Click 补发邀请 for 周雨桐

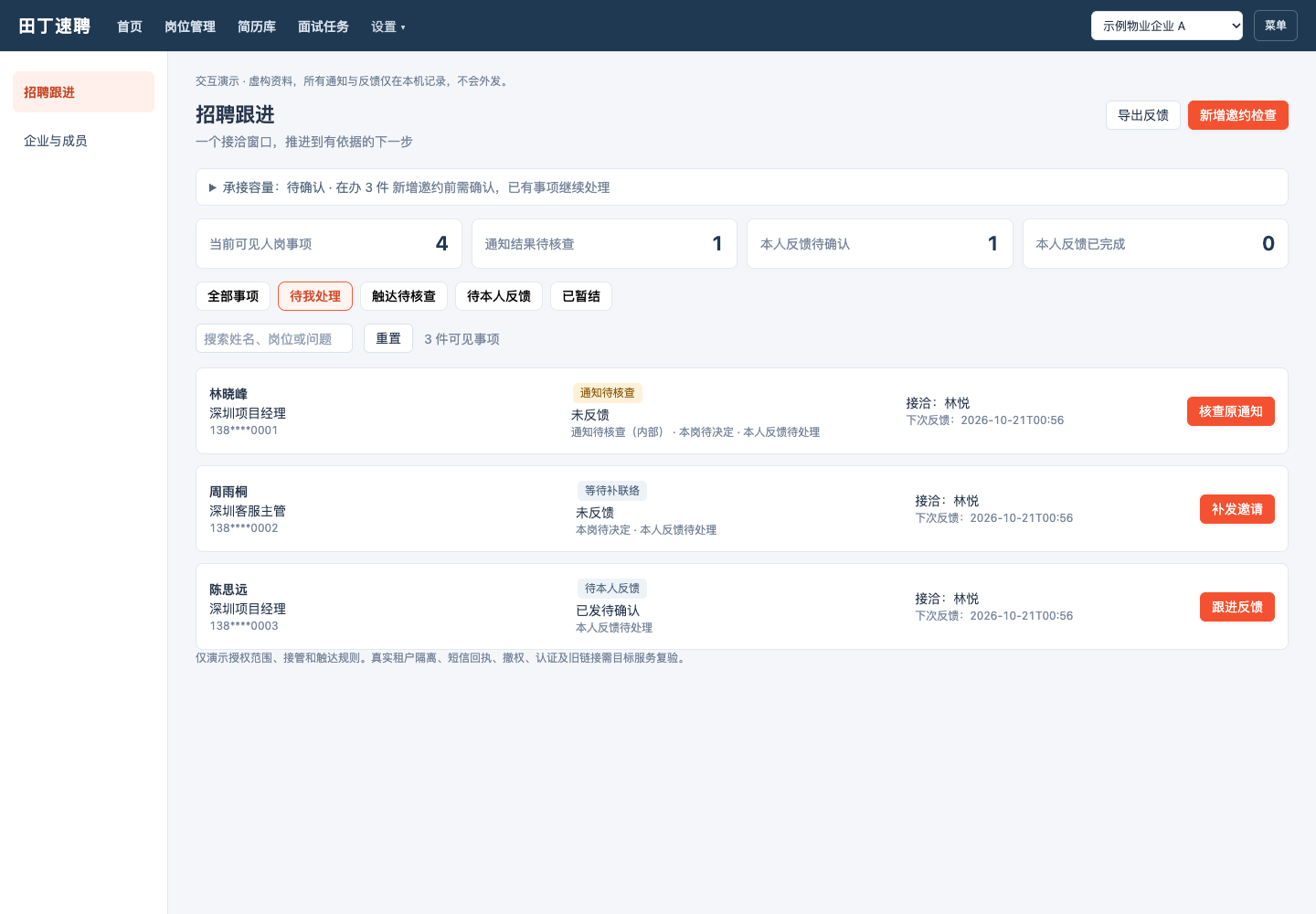pos(1237,509)
